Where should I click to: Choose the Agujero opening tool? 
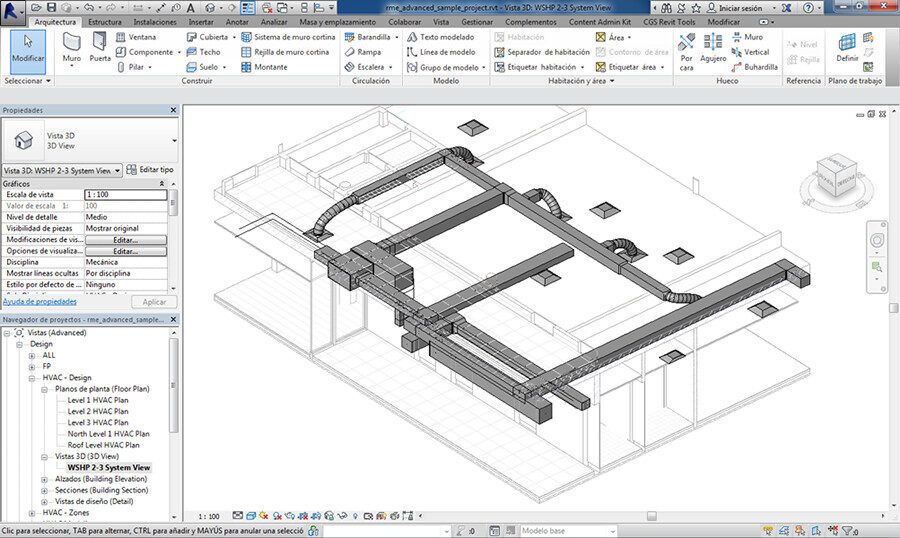click(713, 48)
